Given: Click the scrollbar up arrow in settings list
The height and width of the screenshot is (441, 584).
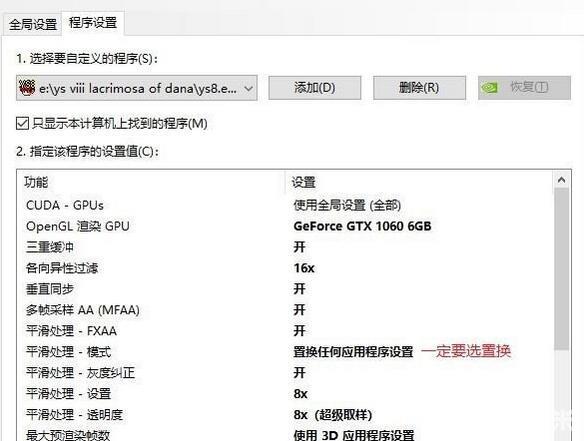Looking at the screenshot, I should coord(561,180).
